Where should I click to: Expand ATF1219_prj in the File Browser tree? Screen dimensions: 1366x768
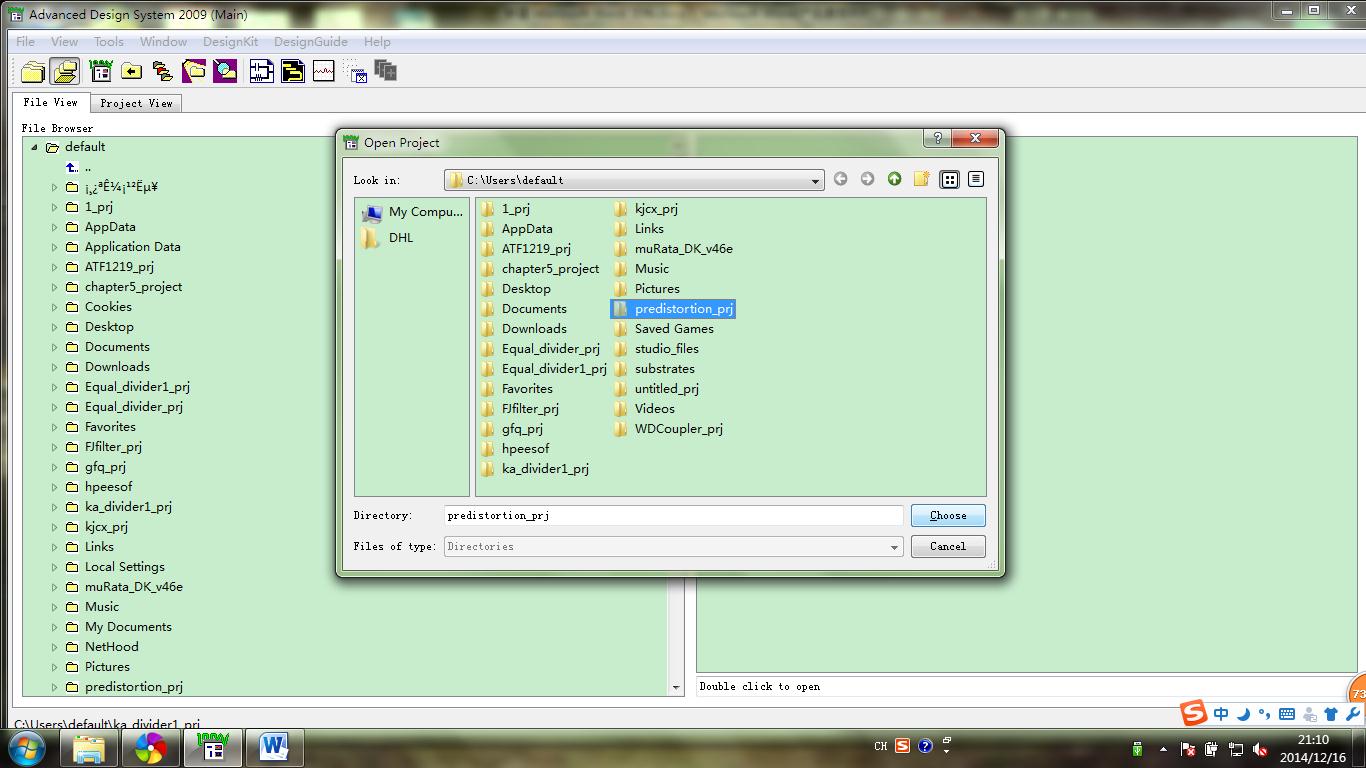[x=55, y=267]
